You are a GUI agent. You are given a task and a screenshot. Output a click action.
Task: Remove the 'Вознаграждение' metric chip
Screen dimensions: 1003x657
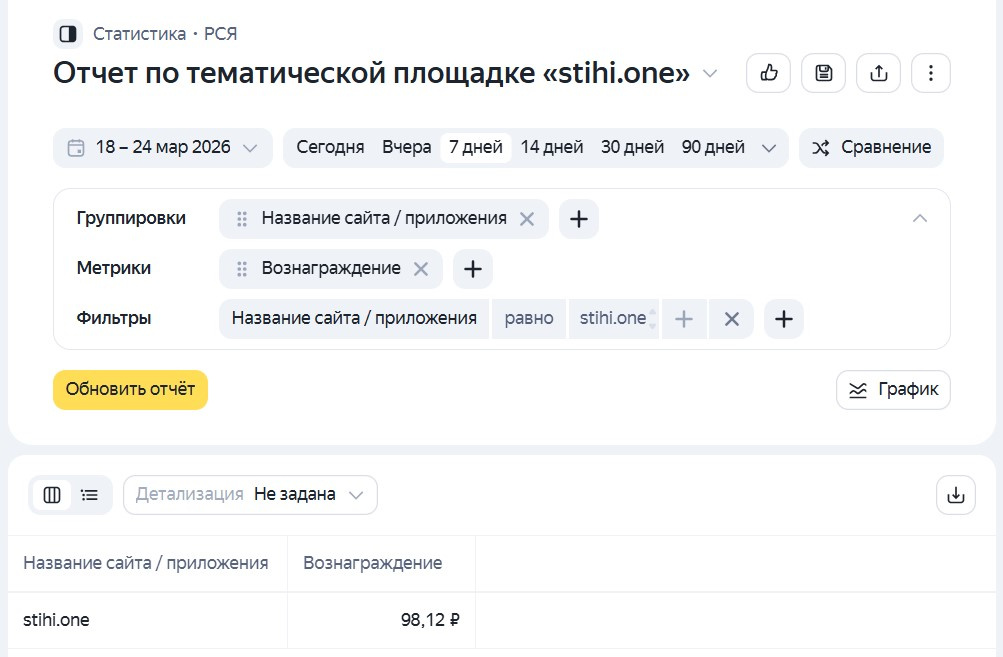tap(421, 269)
